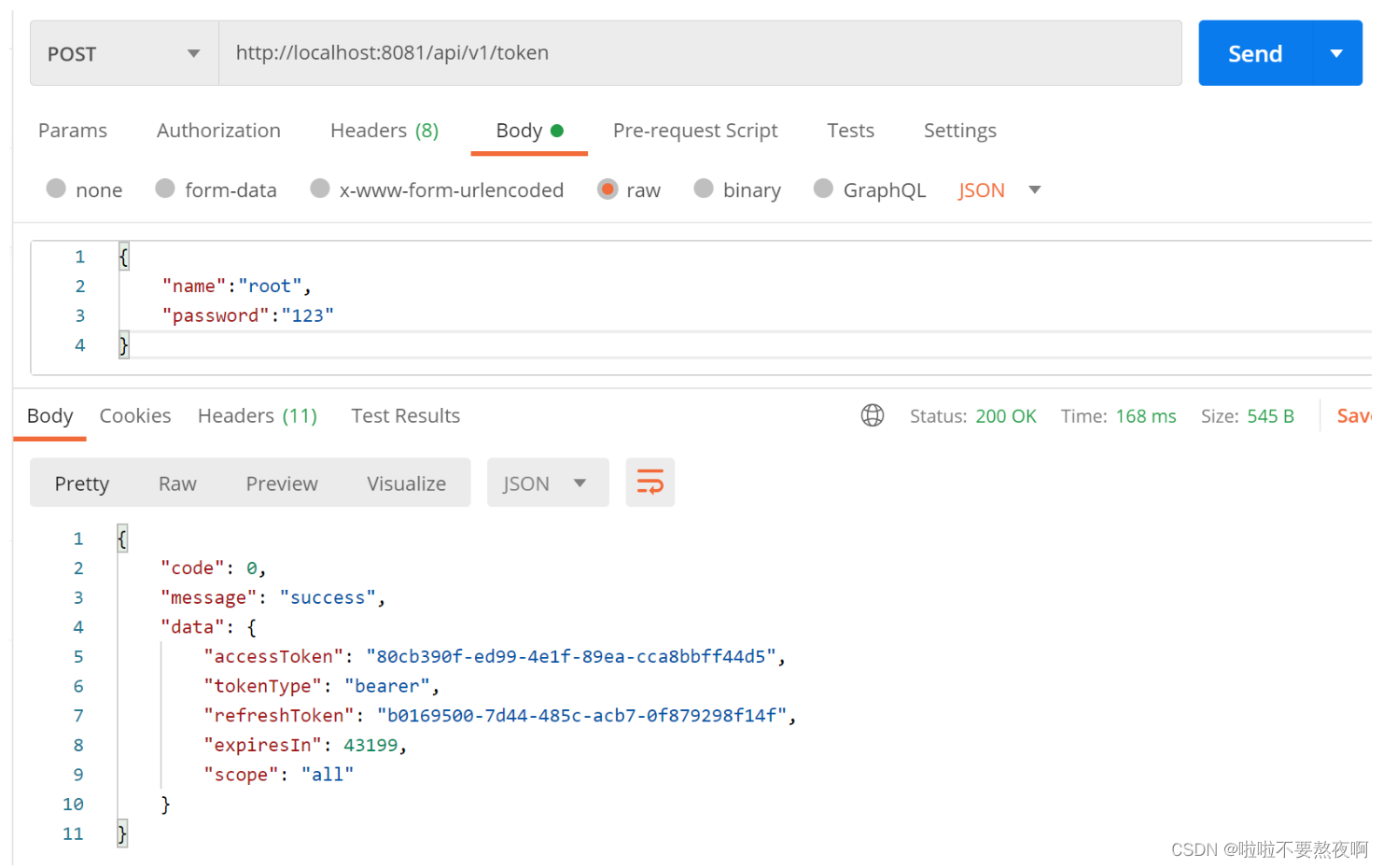Image resolution: width=1383 pixels, height=868 pixels.
Task: Open the Pre-request Script tab
Action: coord(695,131)
